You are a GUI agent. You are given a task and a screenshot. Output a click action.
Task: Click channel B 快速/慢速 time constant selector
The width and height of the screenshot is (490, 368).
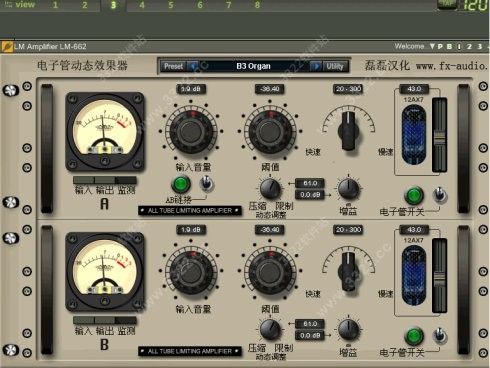point(349,272)
